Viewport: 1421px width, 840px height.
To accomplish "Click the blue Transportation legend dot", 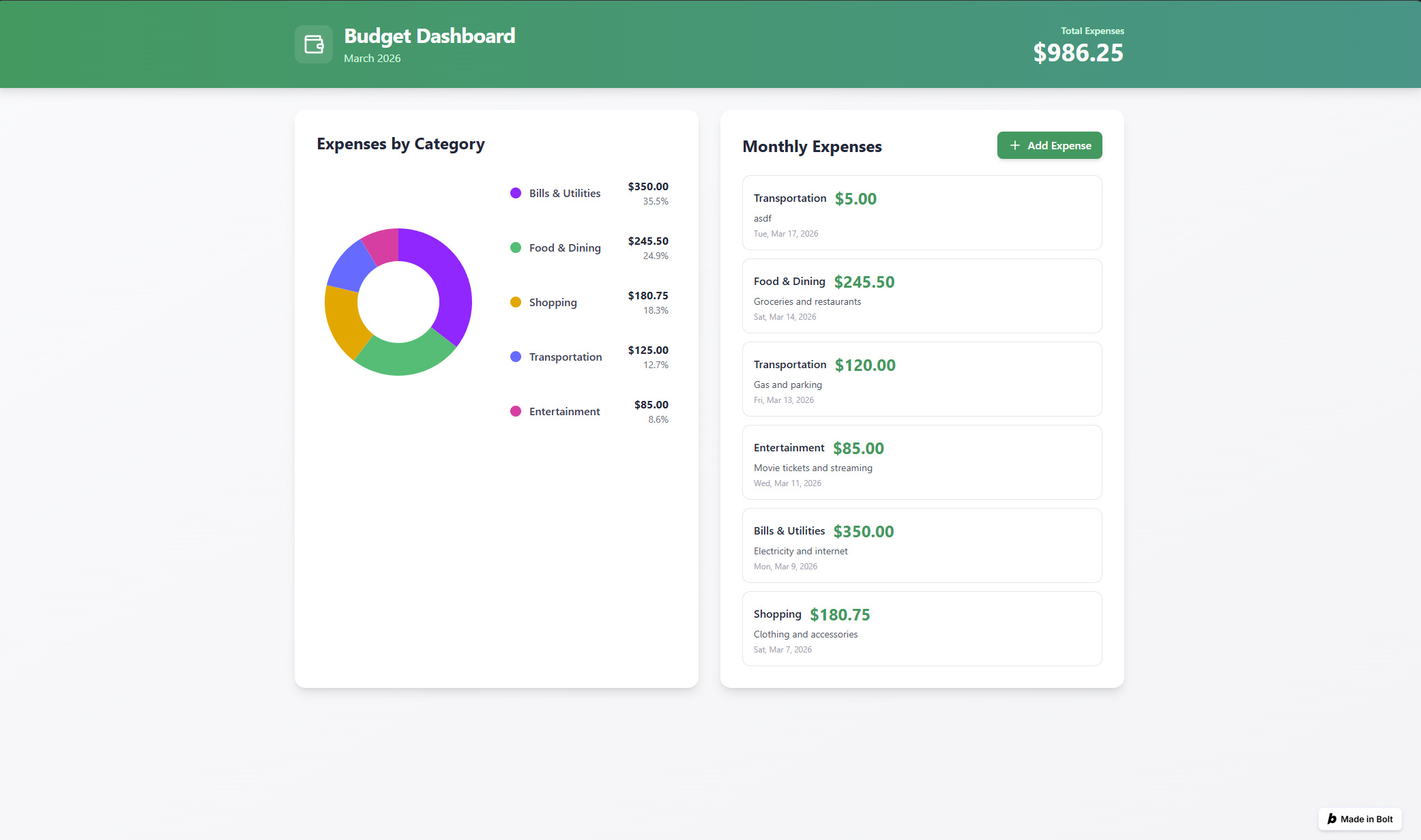I will click(x=516, y=357).
